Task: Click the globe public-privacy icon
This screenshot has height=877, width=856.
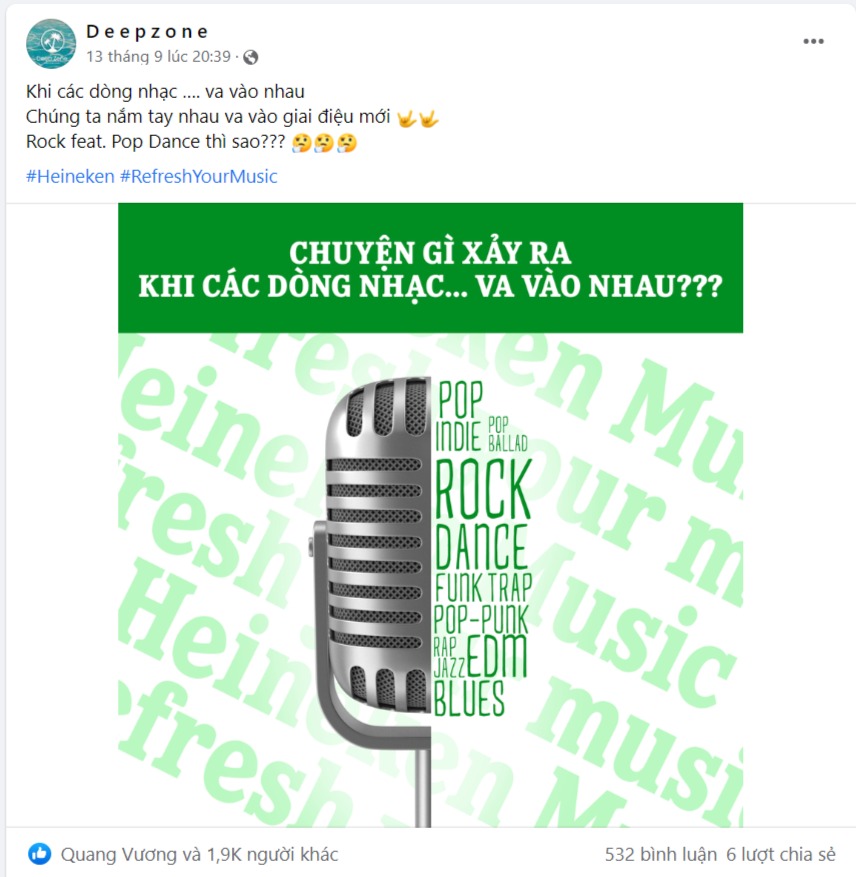Action: (251, 57)
